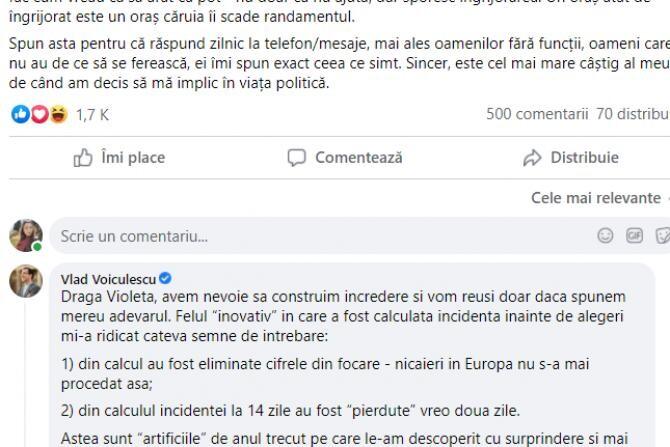This screenshot has height=447, width=670.
Task: Click your own avatar beside comment box
Action: 25,236
